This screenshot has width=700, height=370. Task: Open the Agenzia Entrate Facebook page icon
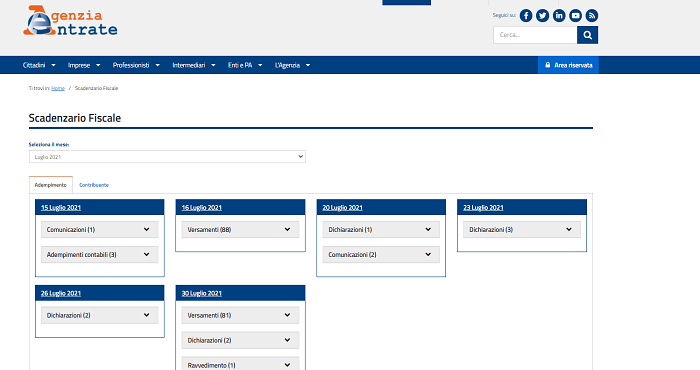click(x=526, y=16)
